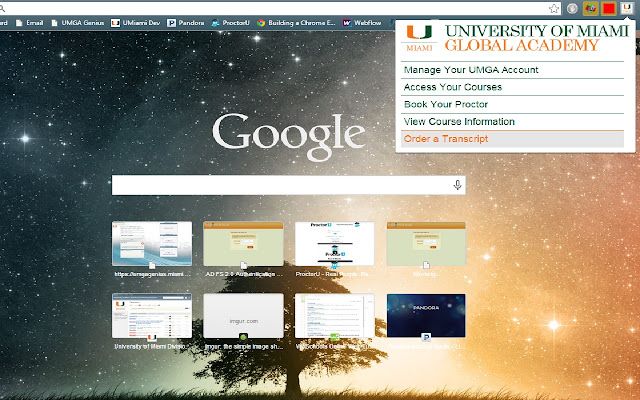Viewport: 640px width, 400px height.
Task: Open the Pandora most-visited thumbnail
Action: coord(426,316)
